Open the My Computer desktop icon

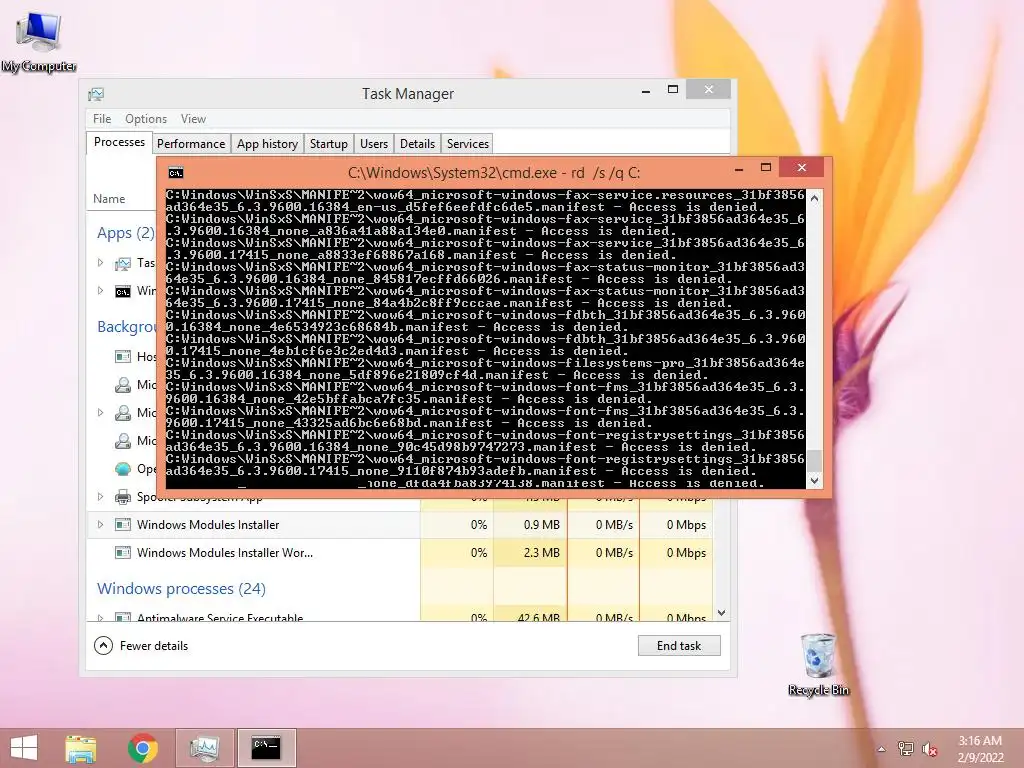[x=39, y=40]
